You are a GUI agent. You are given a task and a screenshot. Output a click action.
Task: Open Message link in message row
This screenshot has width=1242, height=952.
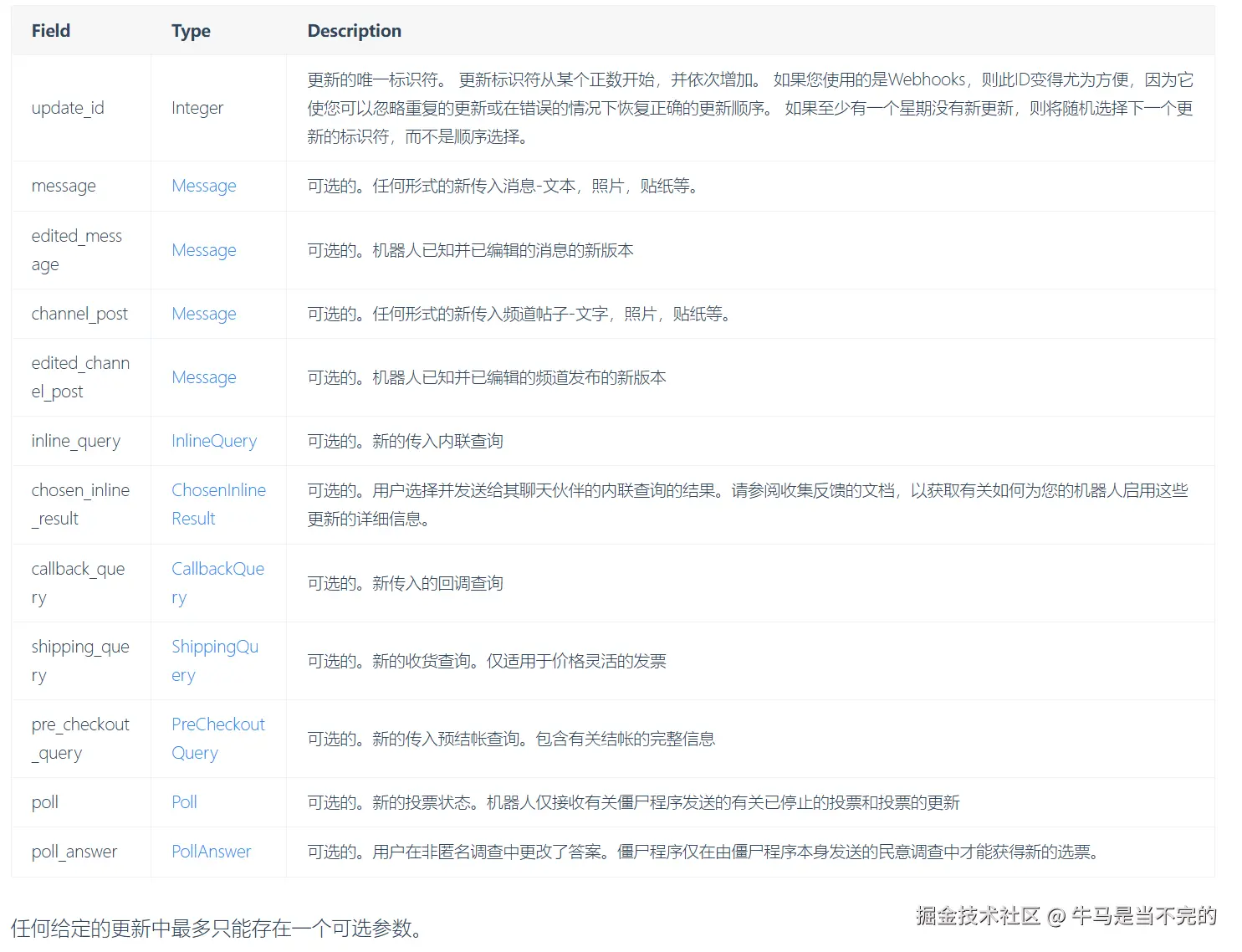204,186
